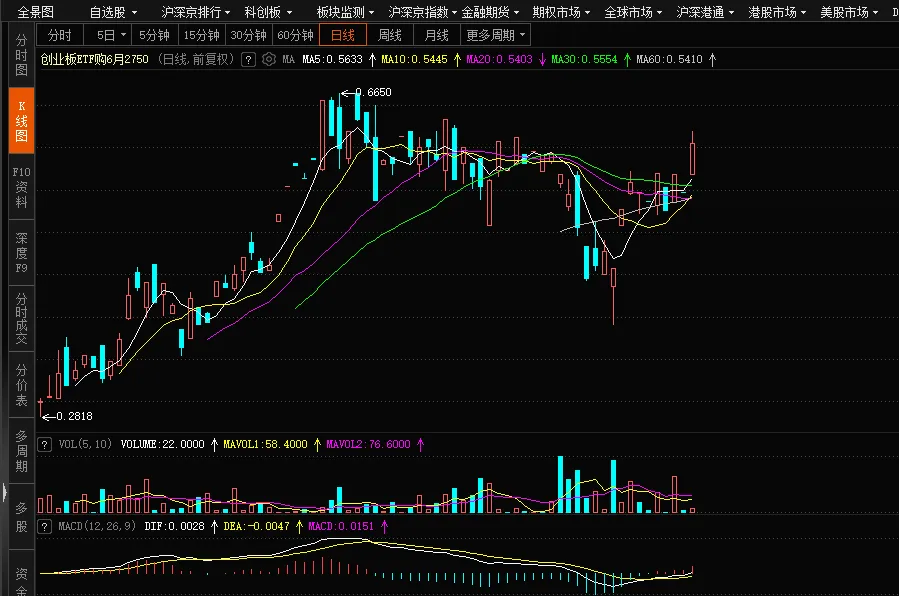Switch to the 30分钟 period tab
This screenshot has height=596, width=899.
[248, 36]
